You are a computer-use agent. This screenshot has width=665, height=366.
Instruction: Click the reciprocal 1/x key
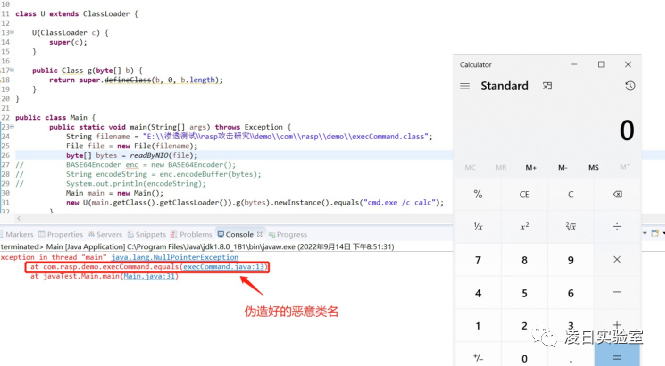478,226
